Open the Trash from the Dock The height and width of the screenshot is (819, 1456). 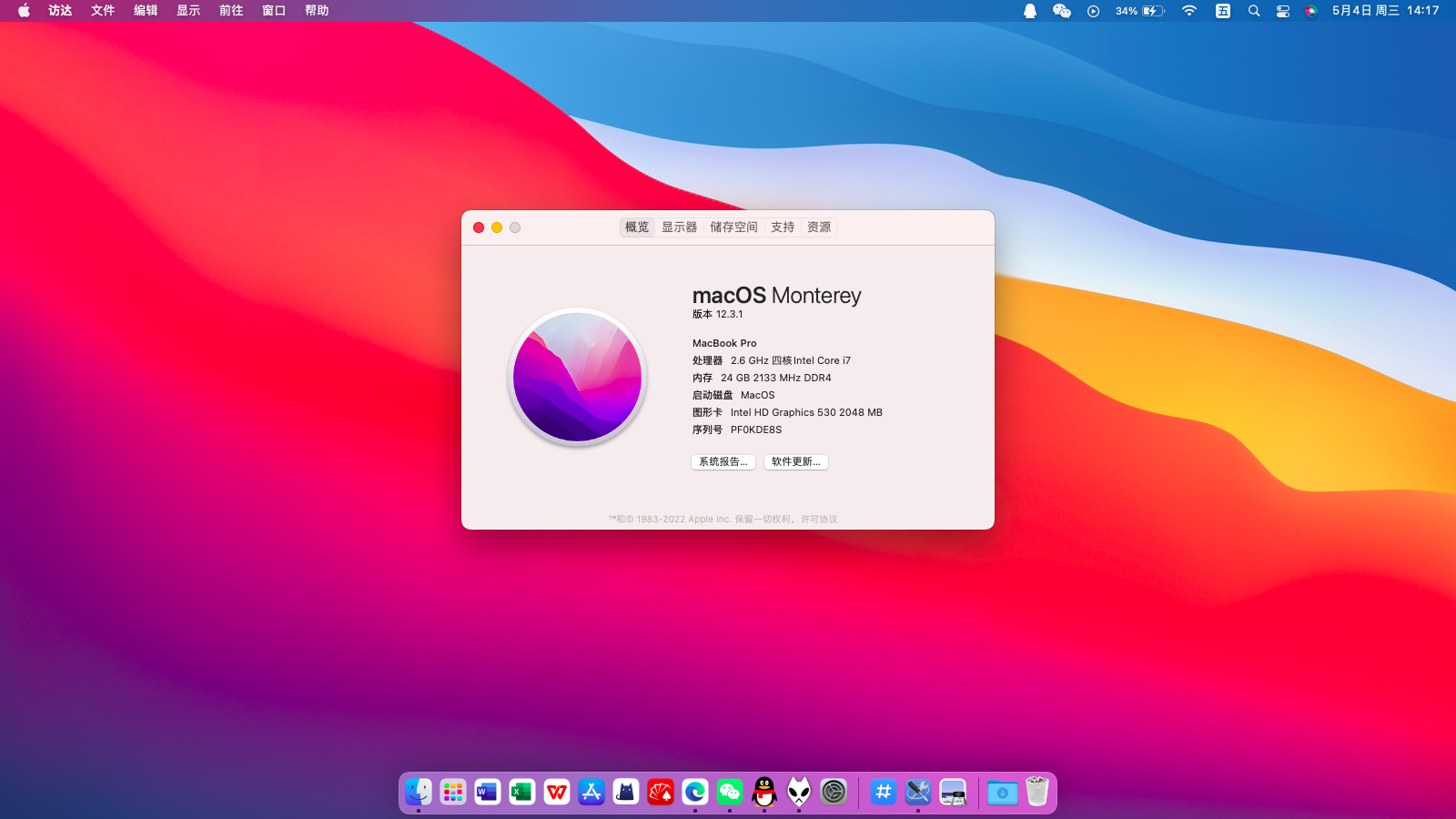tap(1037, 792)
